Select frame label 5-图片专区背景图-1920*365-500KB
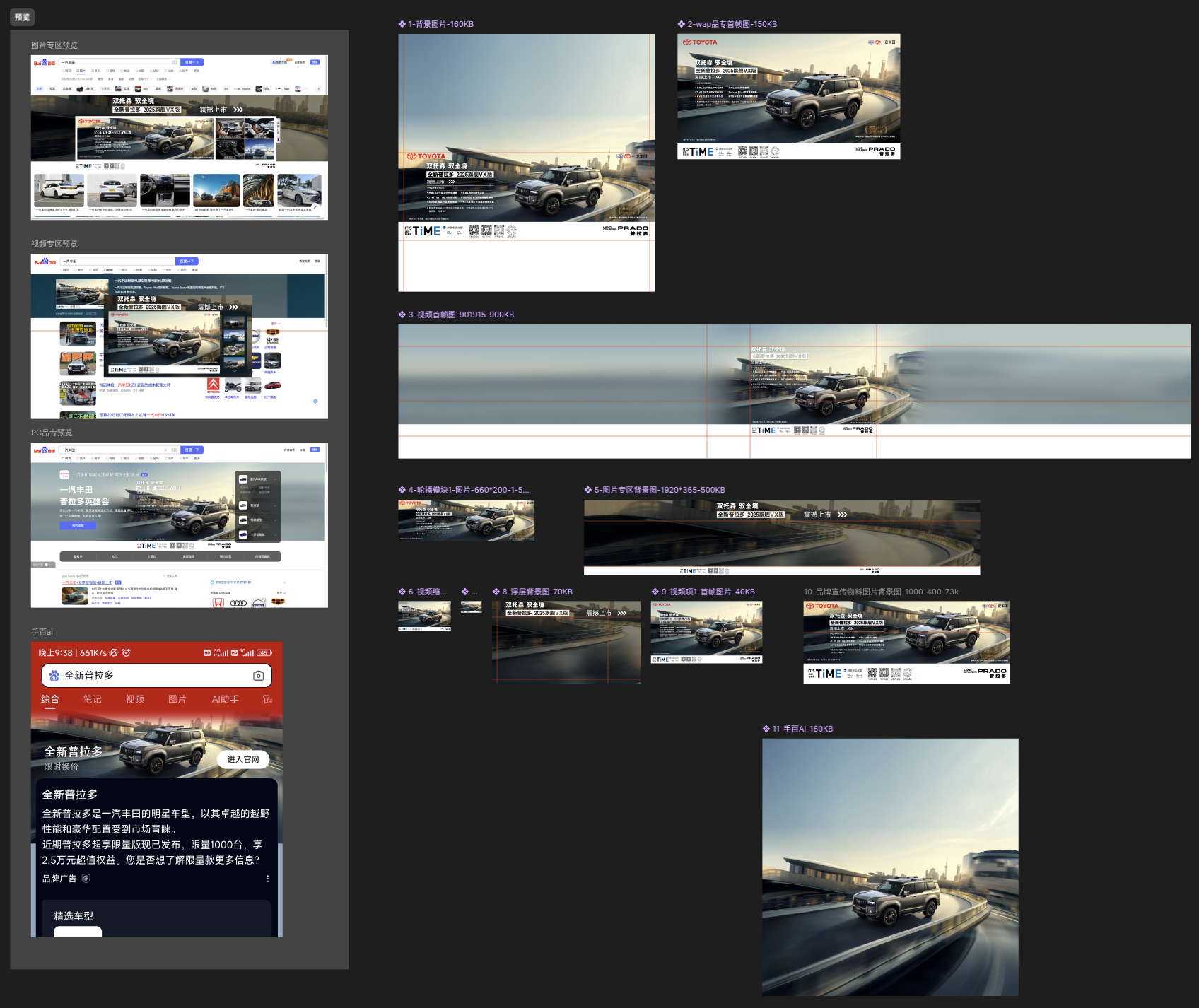The image size is (1199, 1008). 660,490
